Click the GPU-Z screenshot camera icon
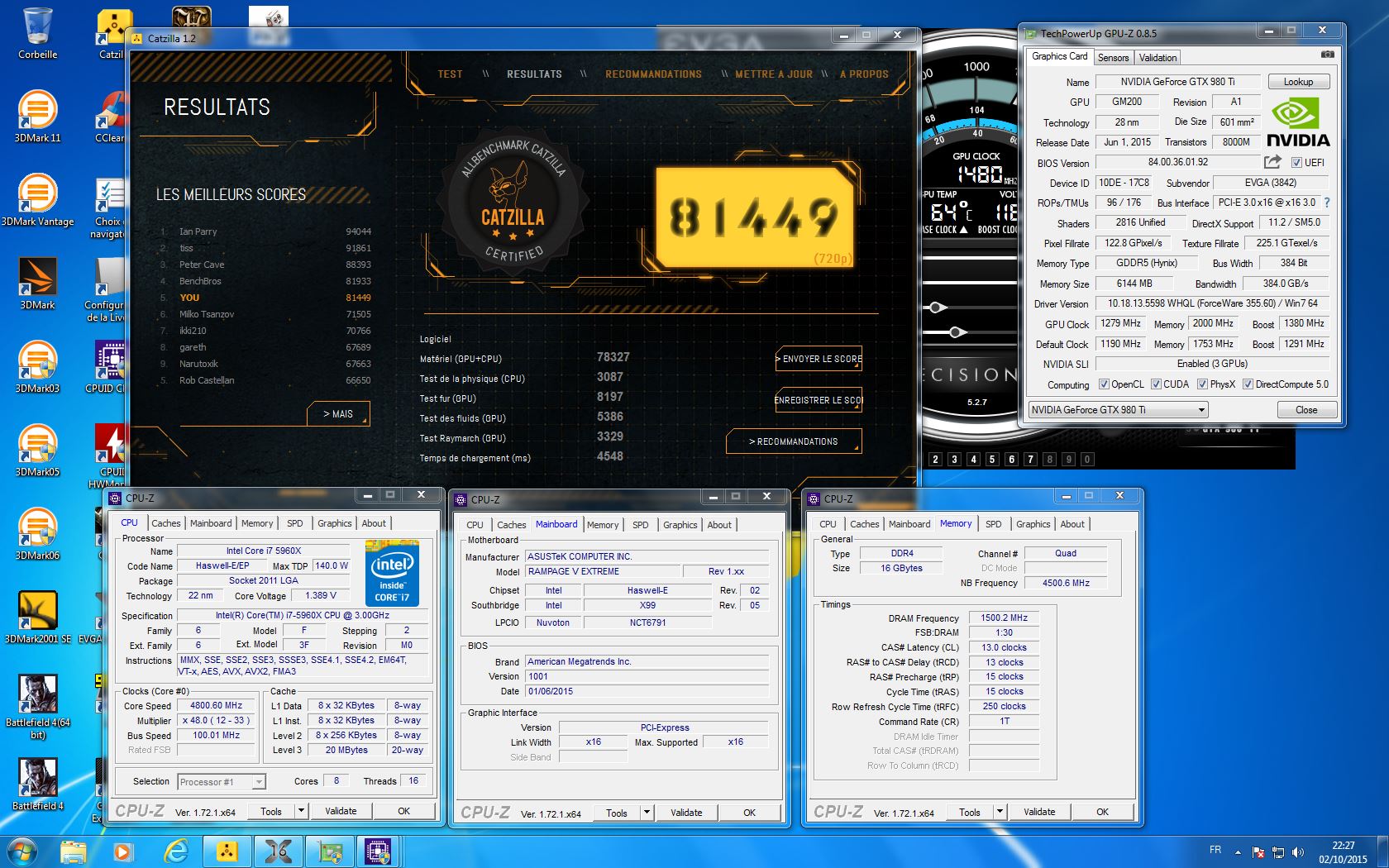 (x=1327, y=55)
